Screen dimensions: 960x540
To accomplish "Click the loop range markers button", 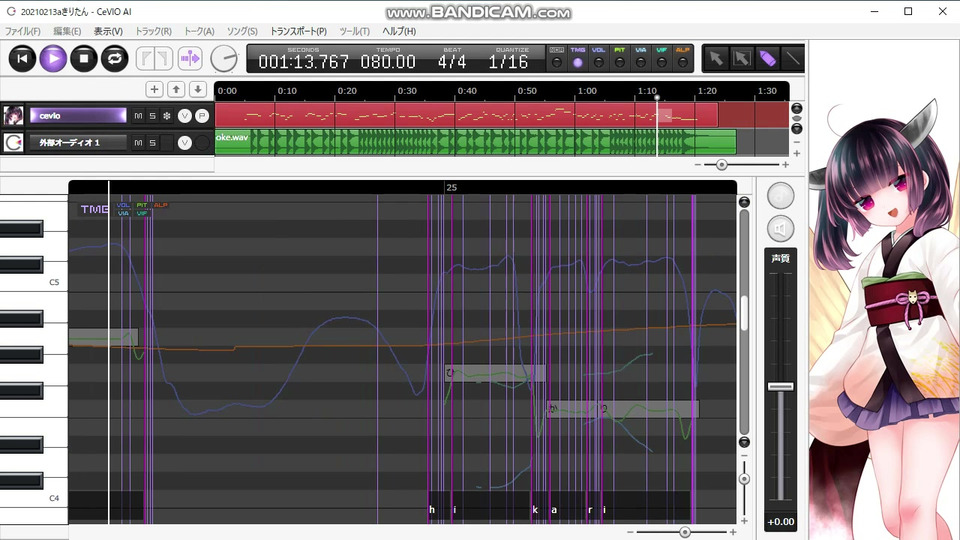I will 154,59.
